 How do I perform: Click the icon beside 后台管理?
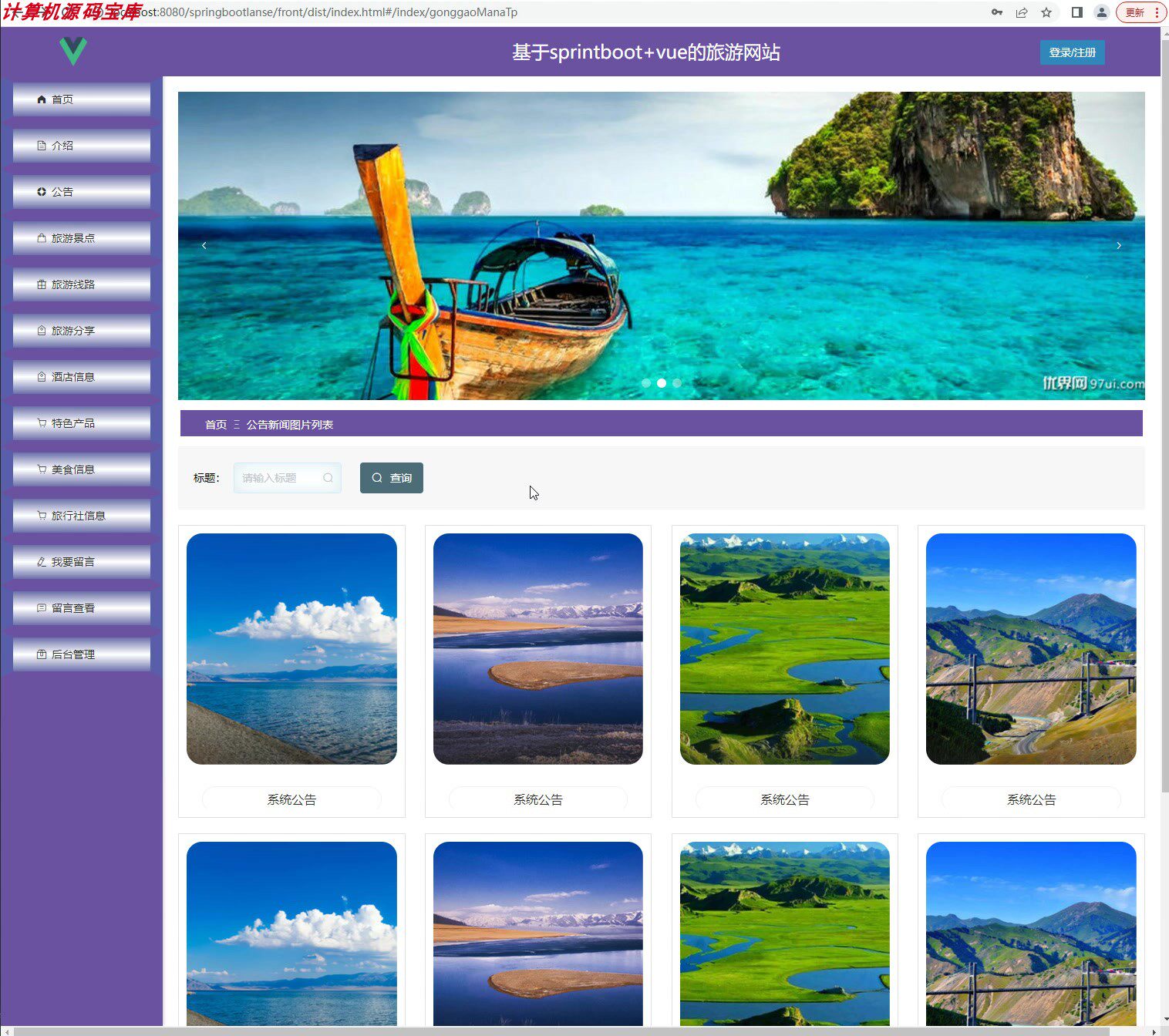click(42, 654)
